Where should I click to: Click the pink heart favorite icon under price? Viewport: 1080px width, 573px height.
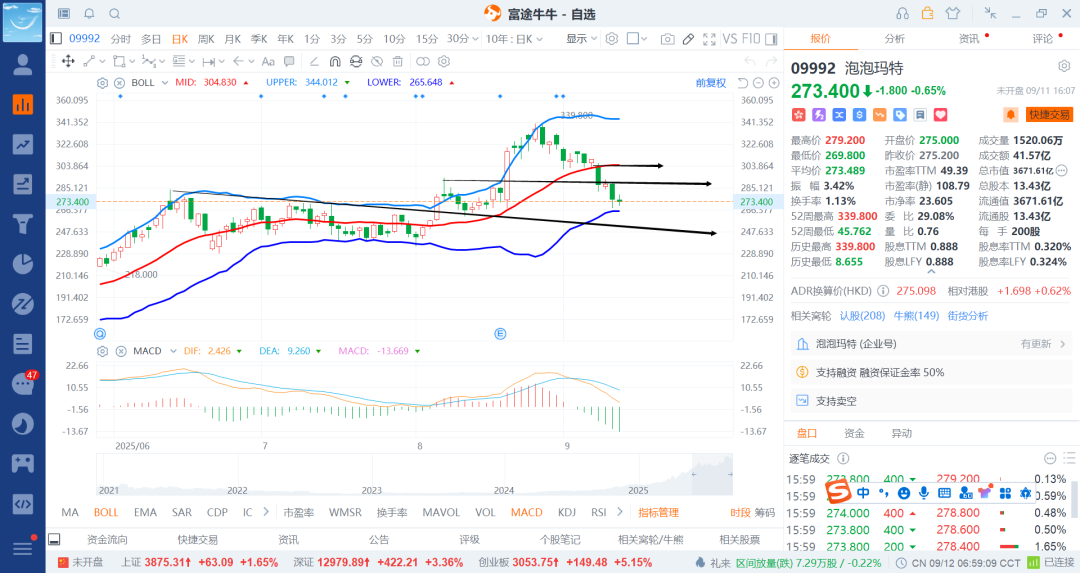tap(940, 114)
